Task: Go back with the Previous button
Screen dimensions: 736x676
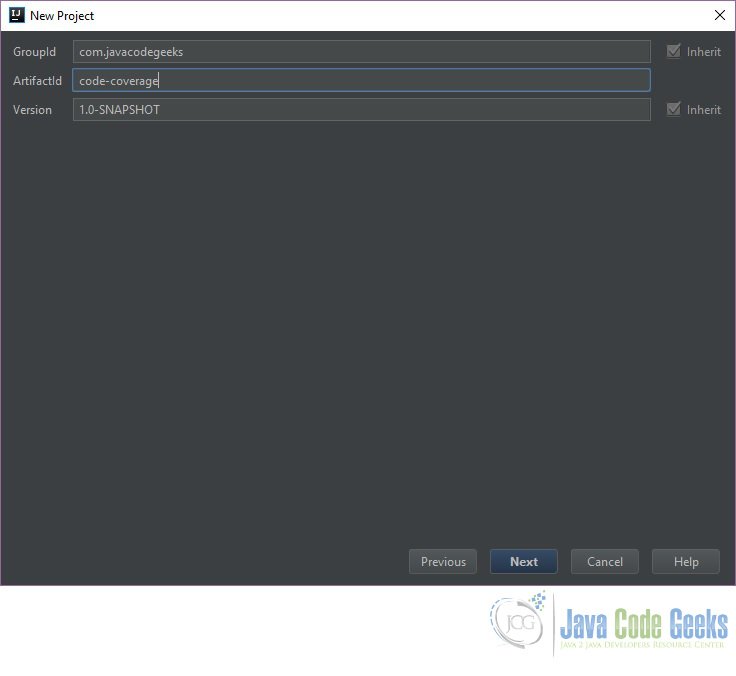Action: tap(443, 561)
